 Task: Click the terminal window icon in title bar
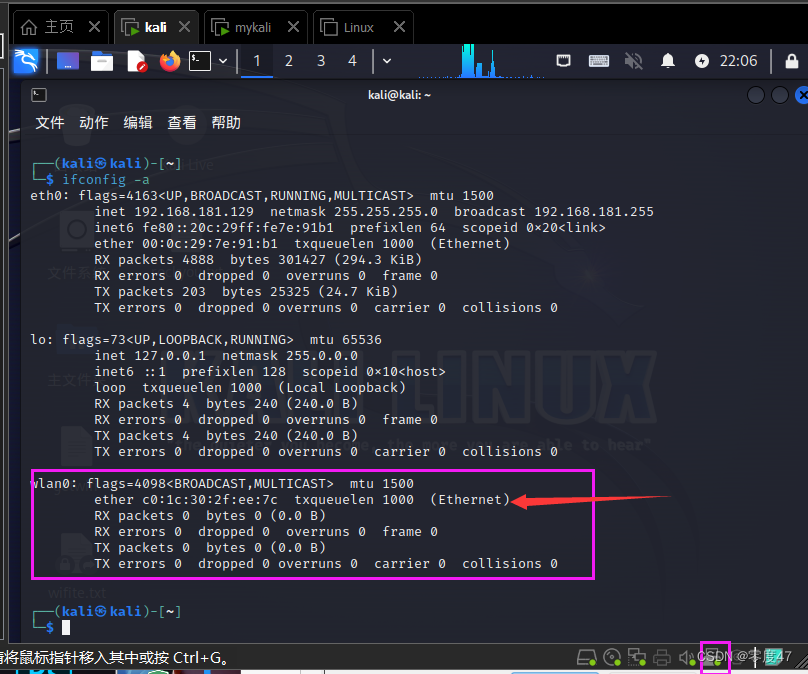(x=39, y=95)
